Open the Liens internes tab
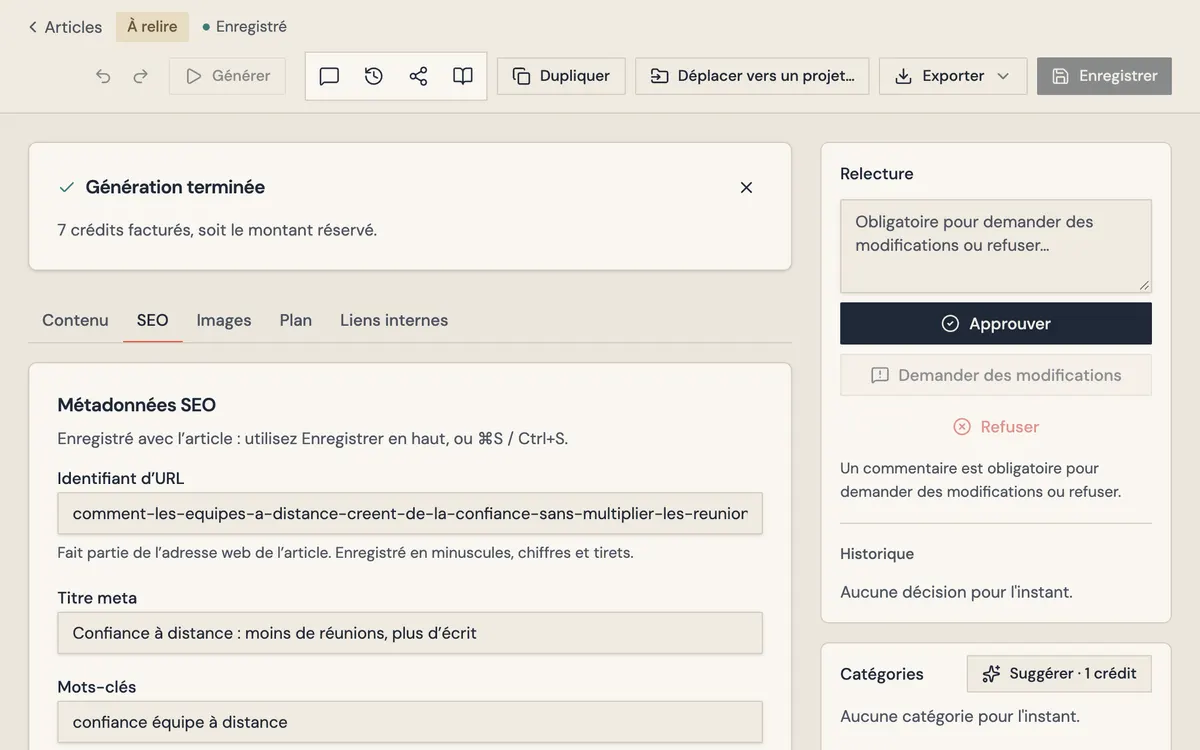 point(394,320)
